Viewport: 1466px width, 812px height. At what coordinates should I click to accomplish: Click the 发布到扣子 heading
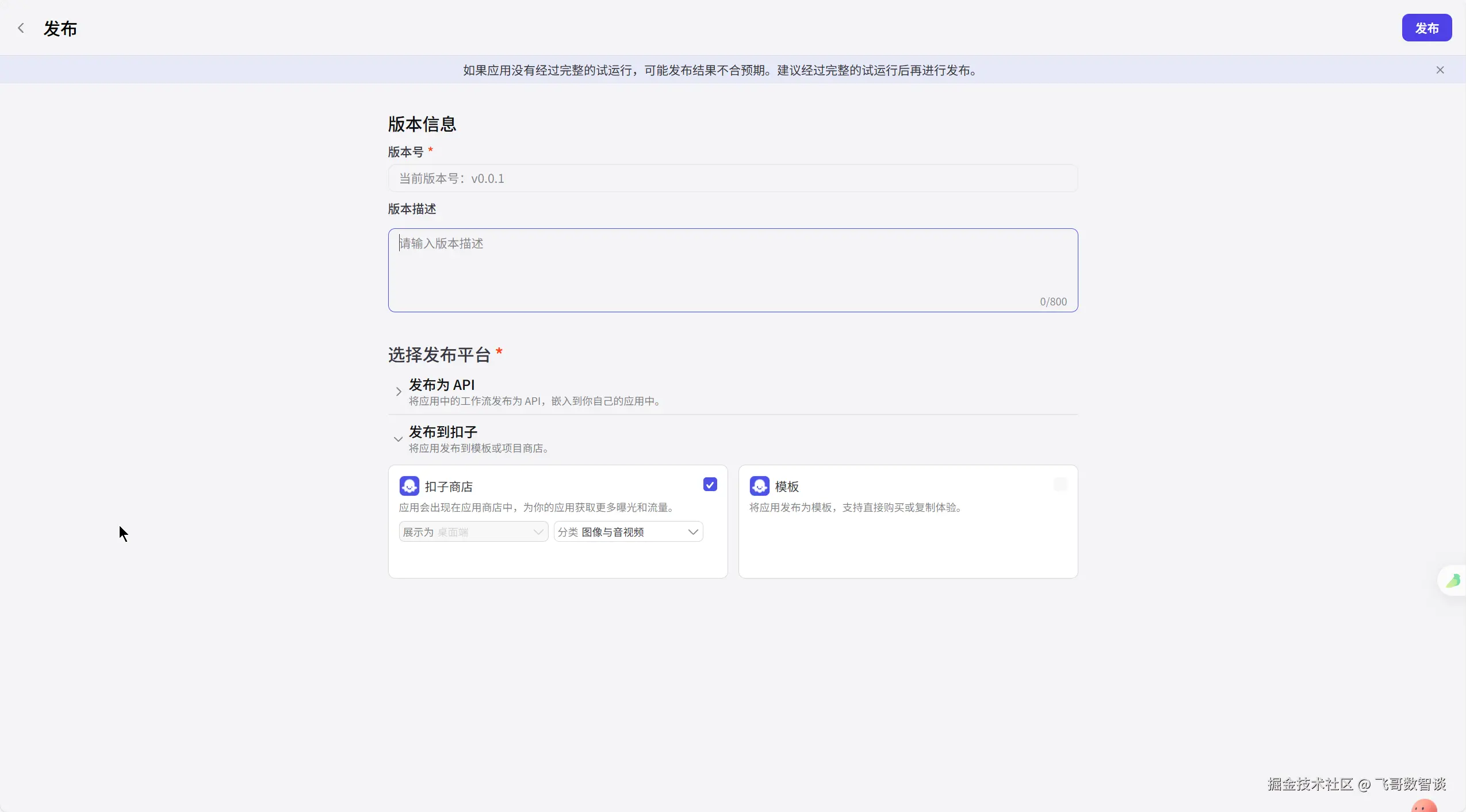point(443,432)
